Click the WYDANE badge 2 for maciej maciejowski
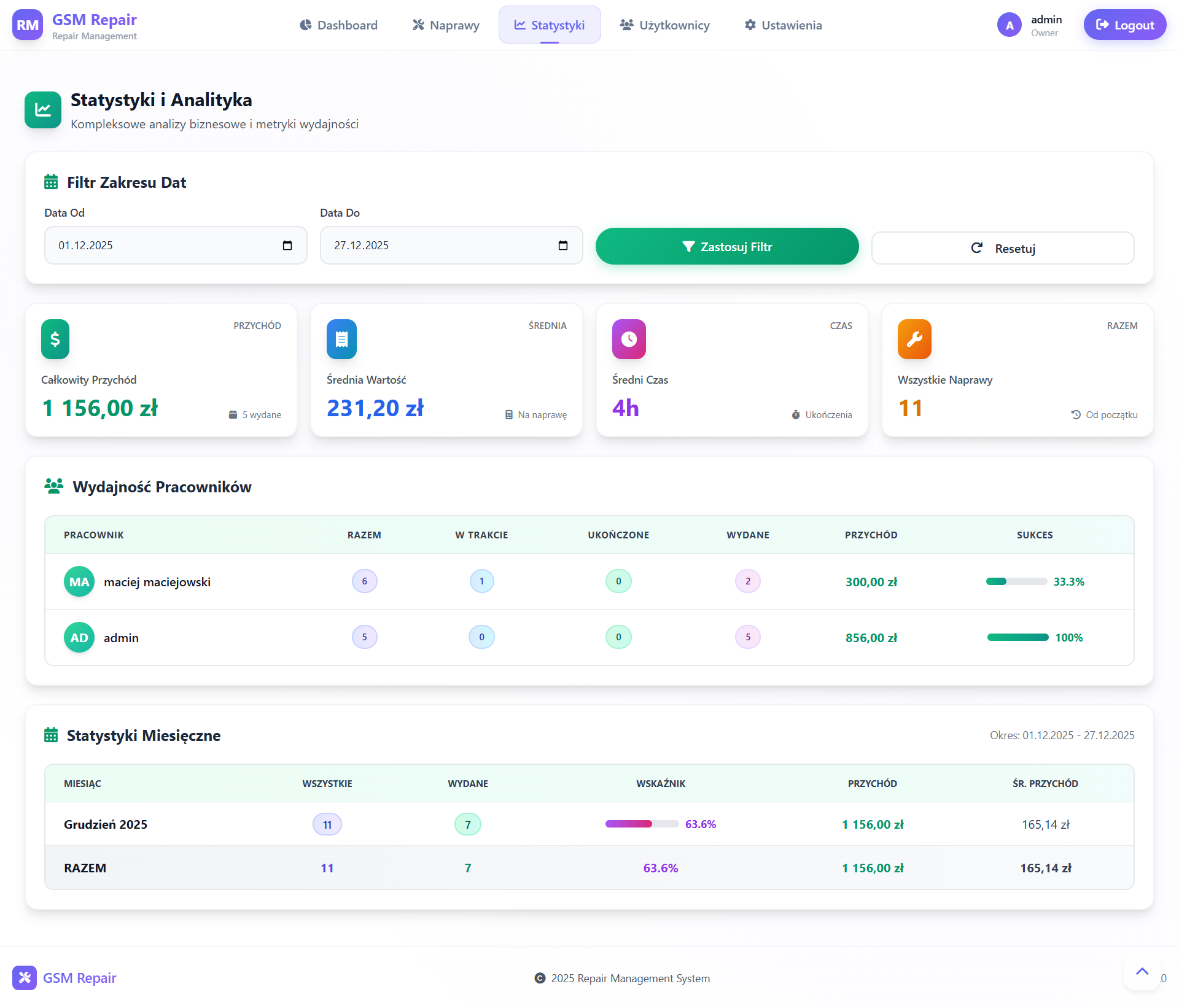This screenshot has width=1179, height=1008. pos(748,581)
